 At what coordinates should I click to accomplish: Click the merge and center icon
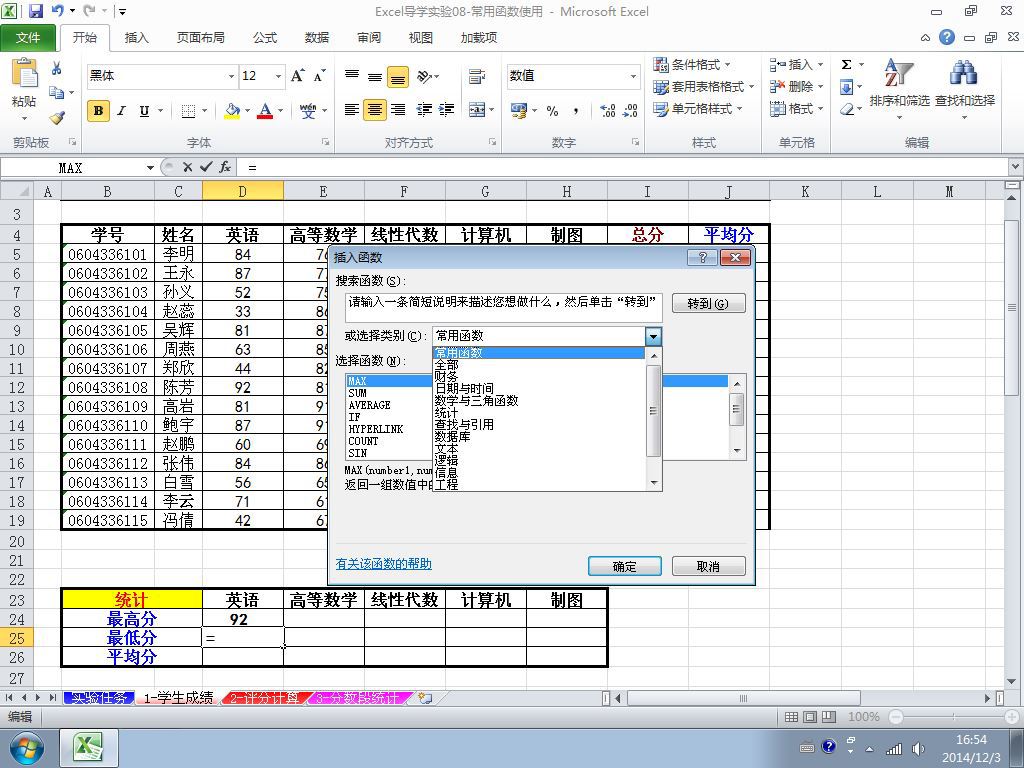point(477,110)
